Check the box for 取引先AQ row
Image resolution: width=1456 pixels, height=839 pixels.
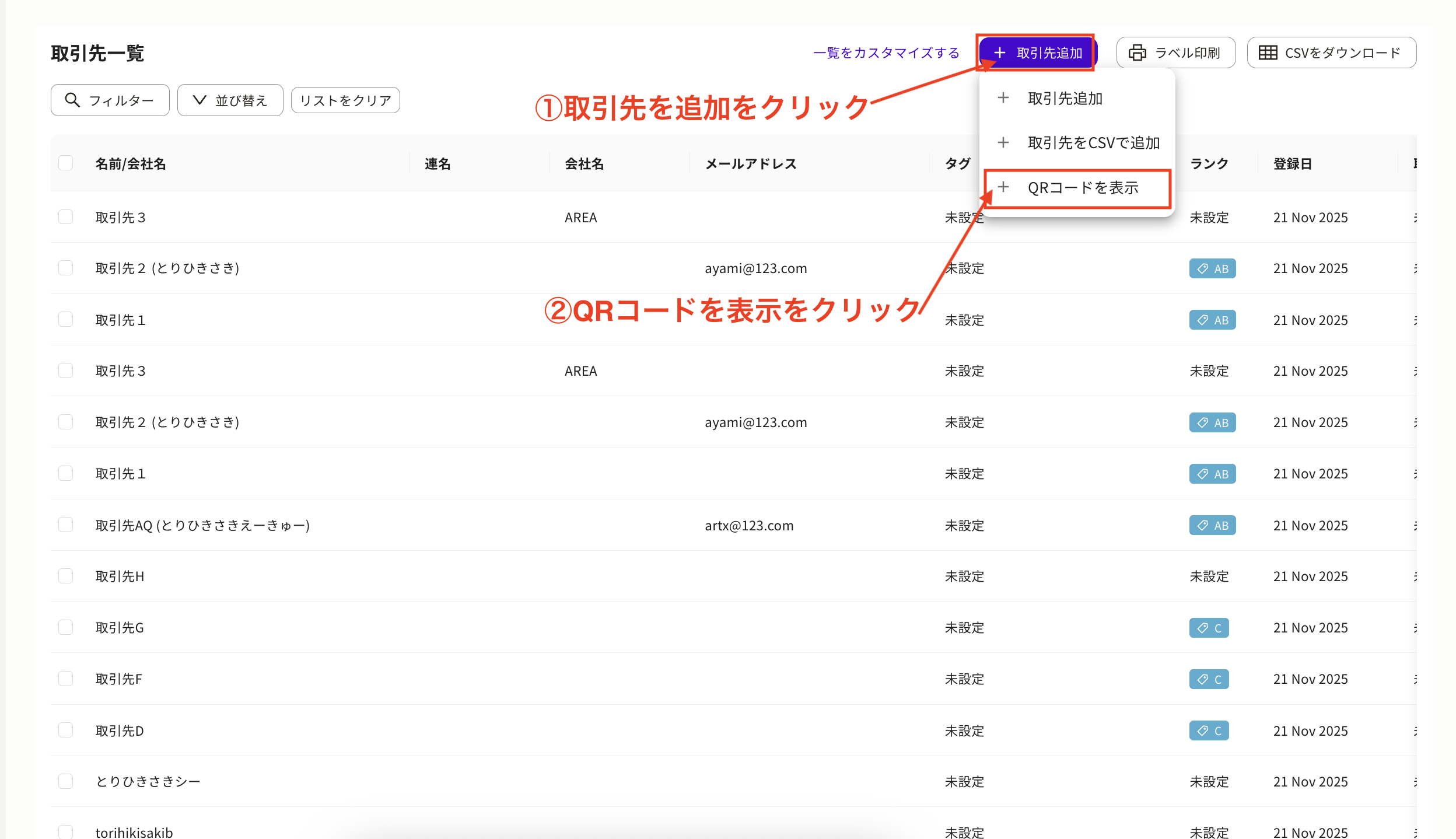pyautogui.click(x=66, y=525)
